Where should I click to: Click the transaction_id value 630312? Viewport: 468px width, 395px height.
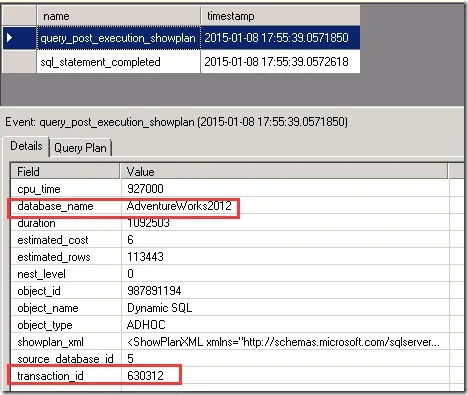click(x=145, y=376)
